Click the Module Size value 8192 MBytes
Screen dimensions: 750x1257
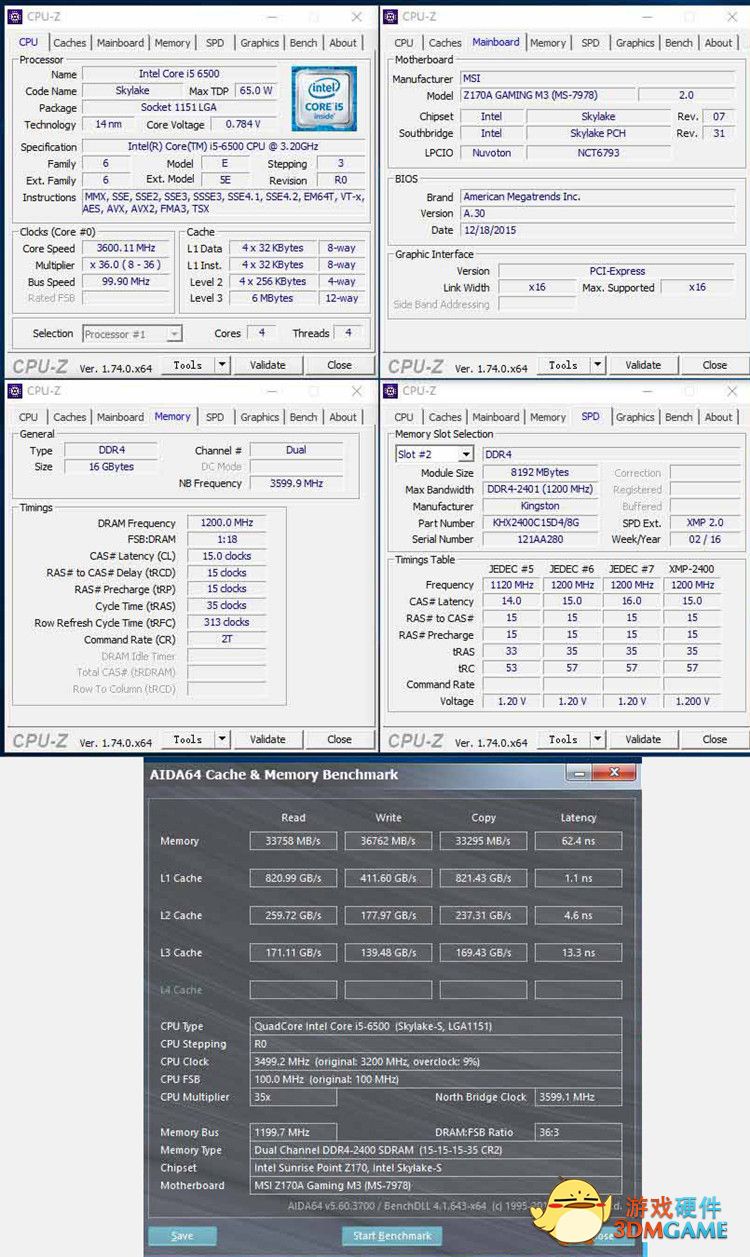(540, 473)
